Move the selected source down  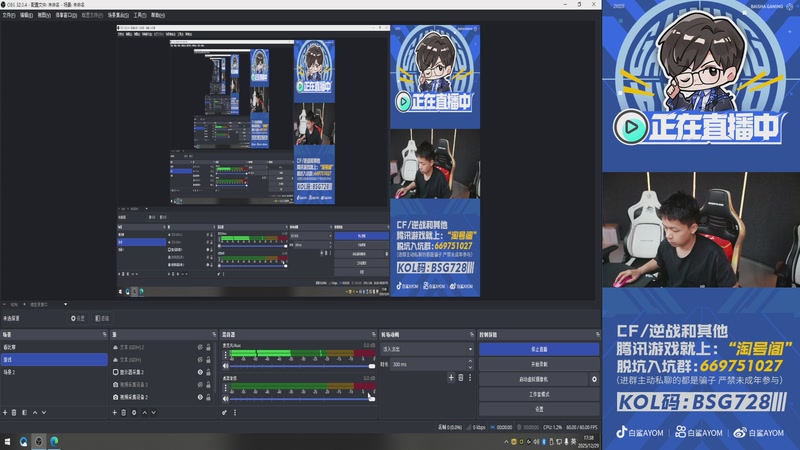coord(154,412)
